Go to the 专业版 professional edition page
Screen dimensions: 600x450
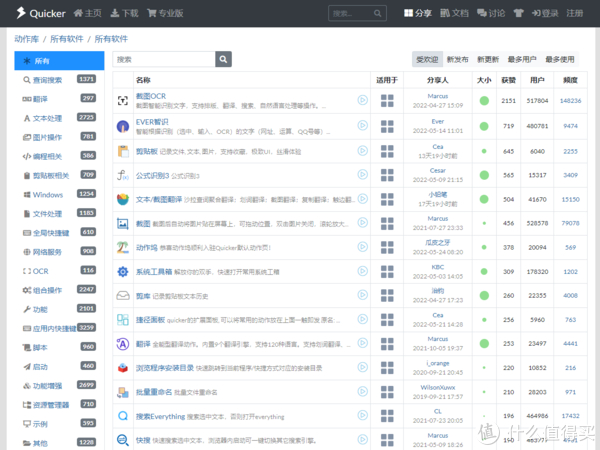click(x=165, y=13)
